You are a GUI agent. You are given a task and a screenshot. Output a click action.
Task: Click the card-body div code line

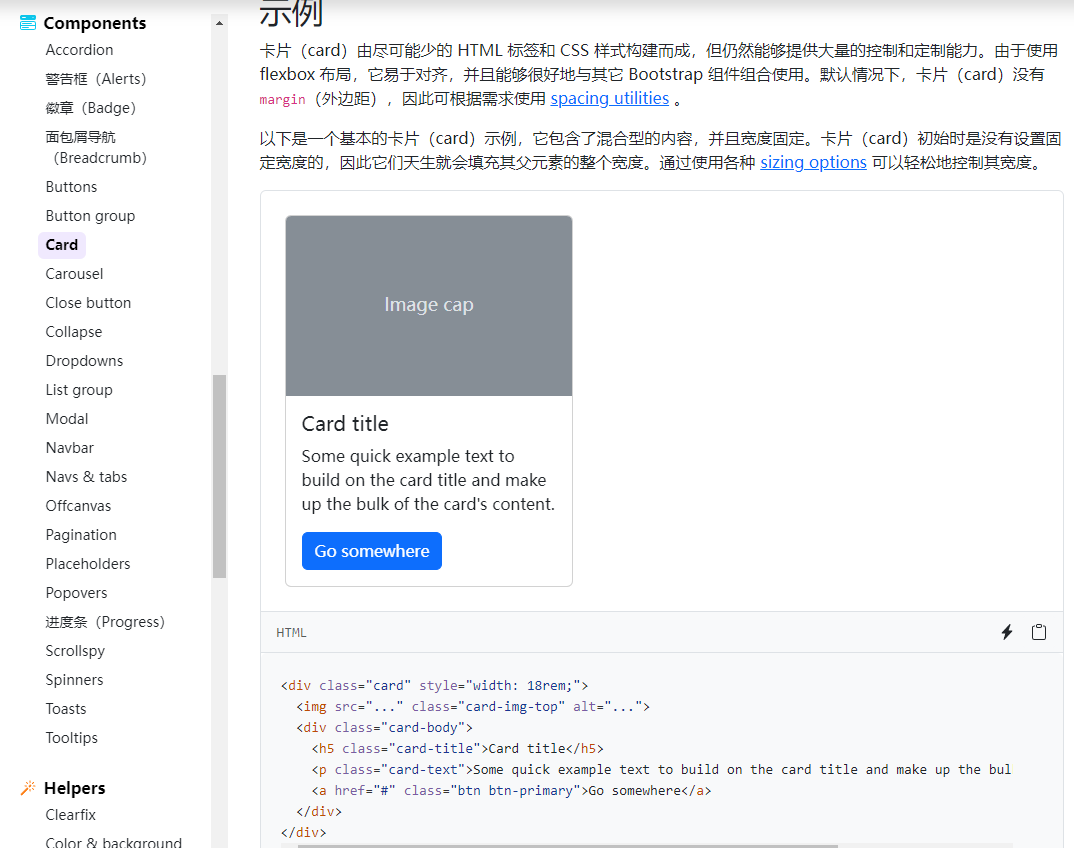click(x=384, y=727)
